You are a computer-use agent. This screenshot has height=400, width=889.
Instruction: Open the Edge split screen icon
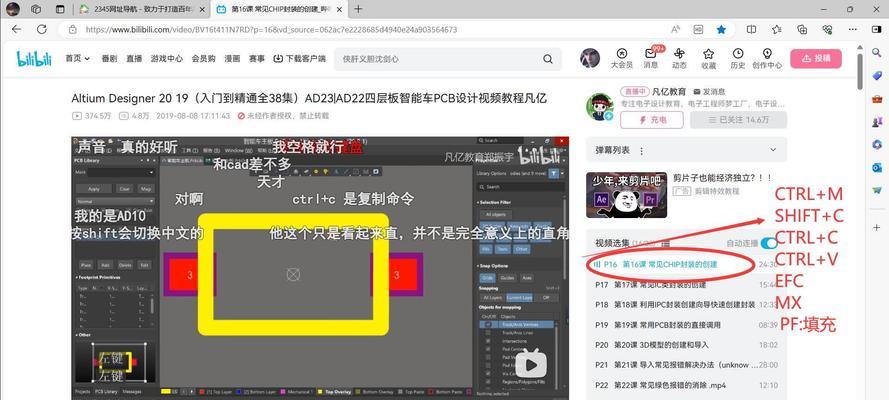click(751, 29)
